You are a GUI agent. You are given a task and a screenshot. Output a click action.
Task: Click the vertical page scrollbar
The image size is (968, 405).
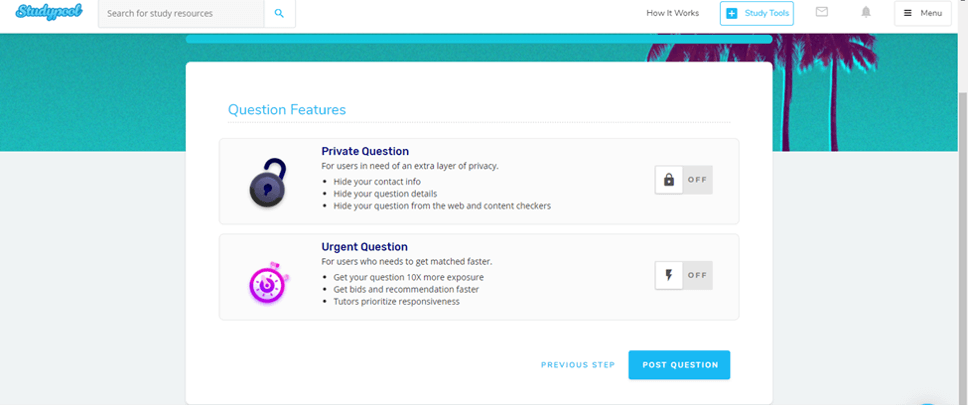(x=961, y=200)
